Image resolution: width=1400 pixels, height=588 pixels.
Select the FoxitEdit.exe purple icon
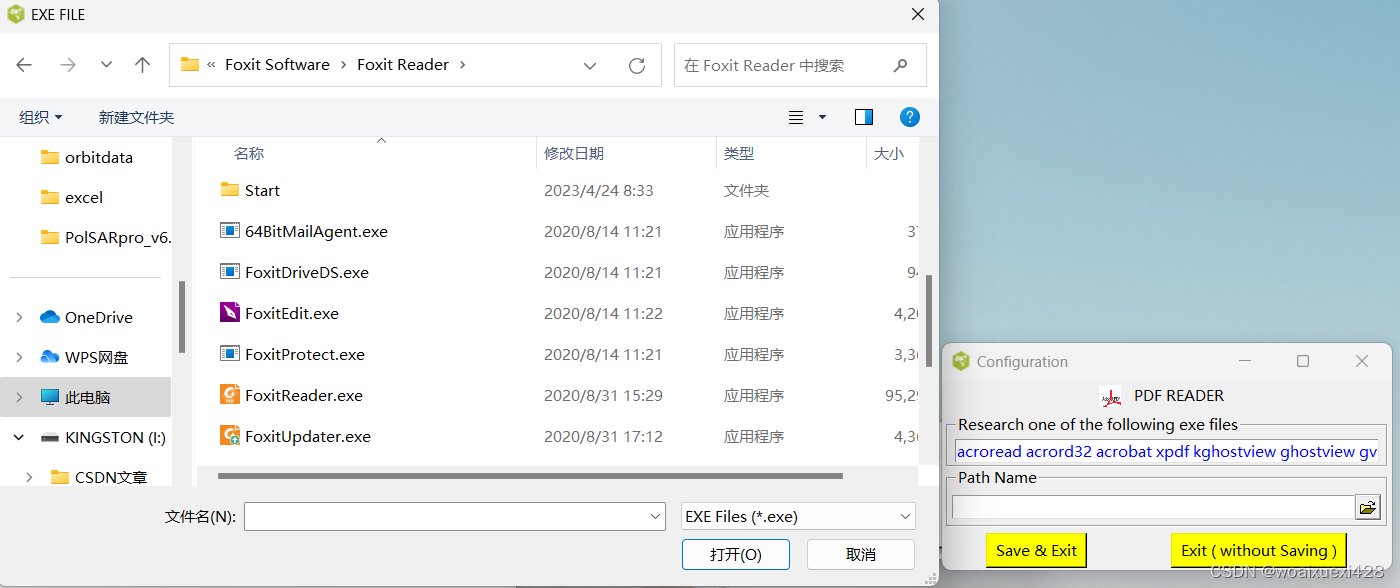pyautogui.click(x=230, y=312)
